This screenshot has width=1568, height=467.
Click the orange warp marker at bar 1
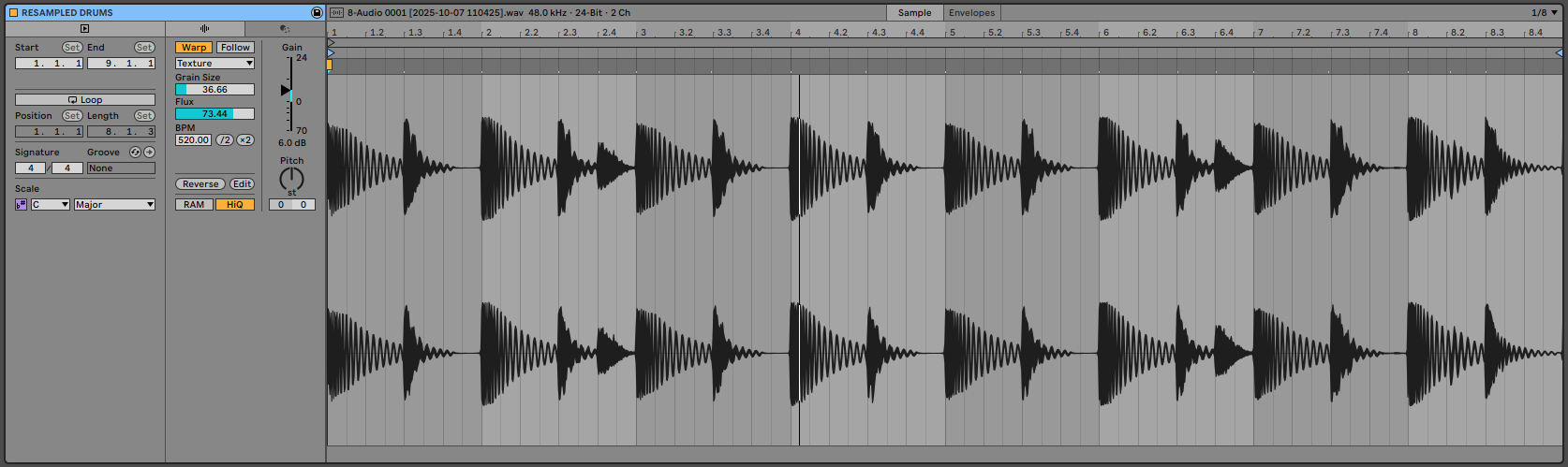tap(330, 65)
